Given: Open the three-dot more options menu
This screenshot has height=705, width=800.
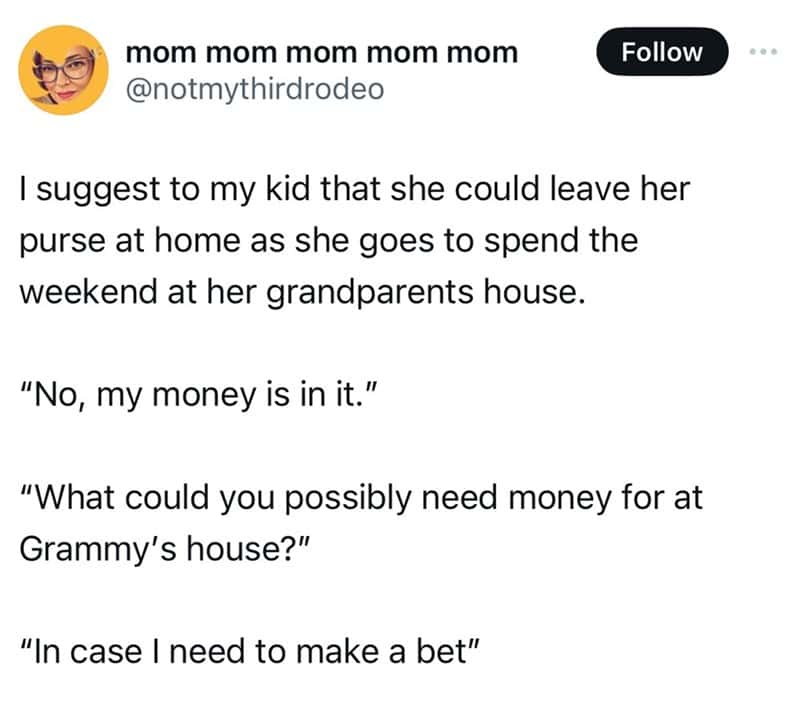Looking at the screenshot, I should [764, 52].
